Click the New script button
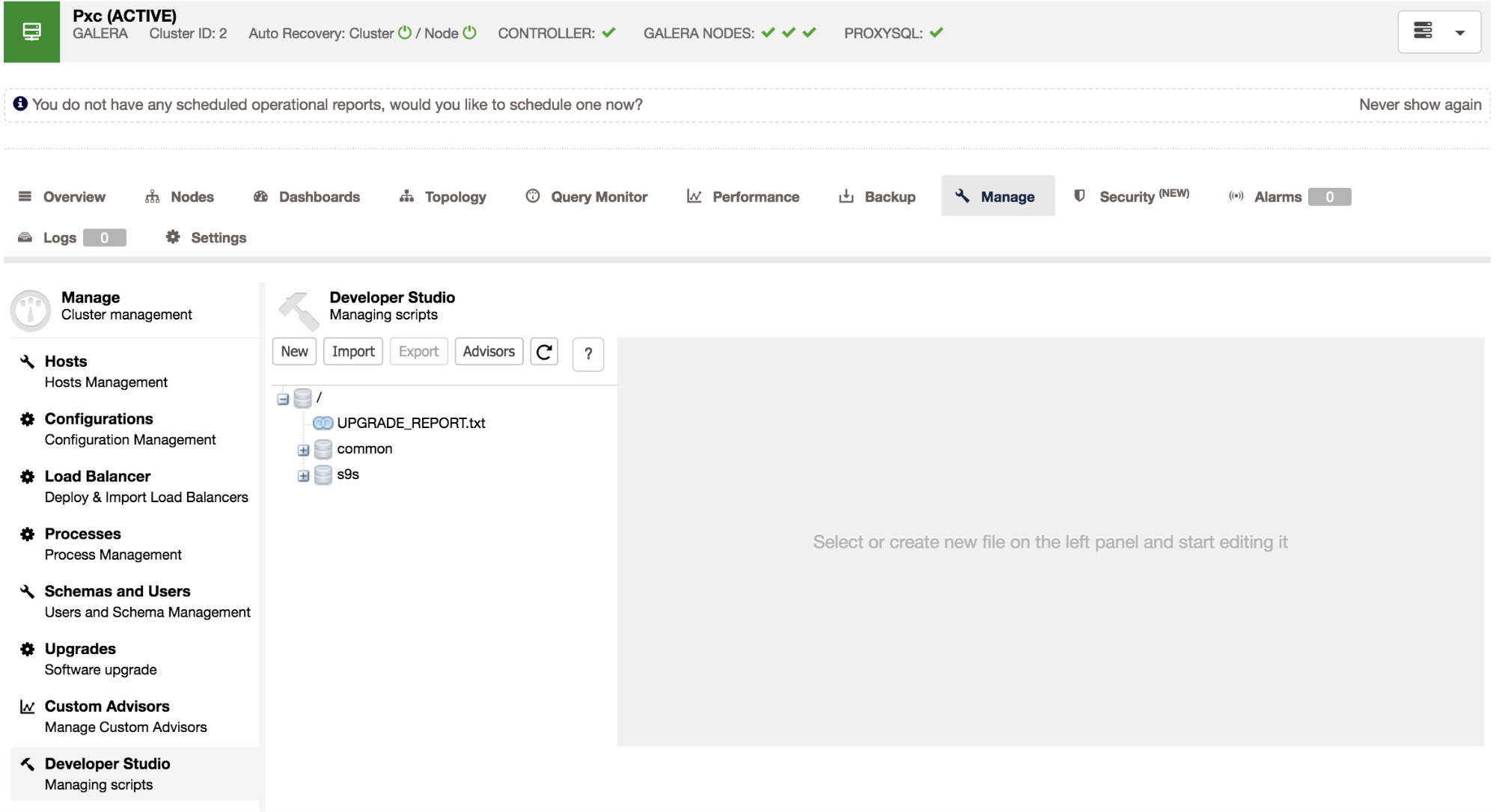Viewport: 1496px width, 812px height. coord(294,352)
